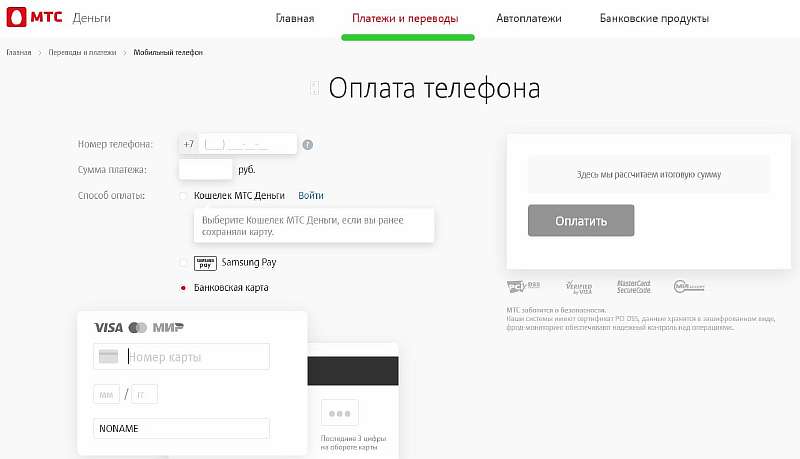This screenshot has width=800, height=459.
Task: Click the MasterCard SecureCode badge
Action: pyautogui.click(x=634, y=287)
